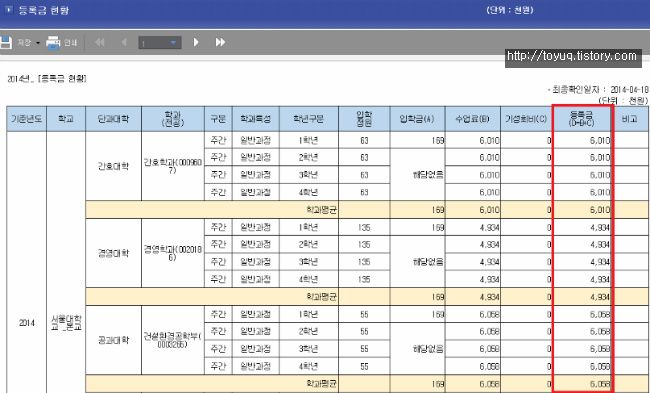Jump to last page with double-right arrow
Screen dimensions: 650x393
tap(220, 42)
